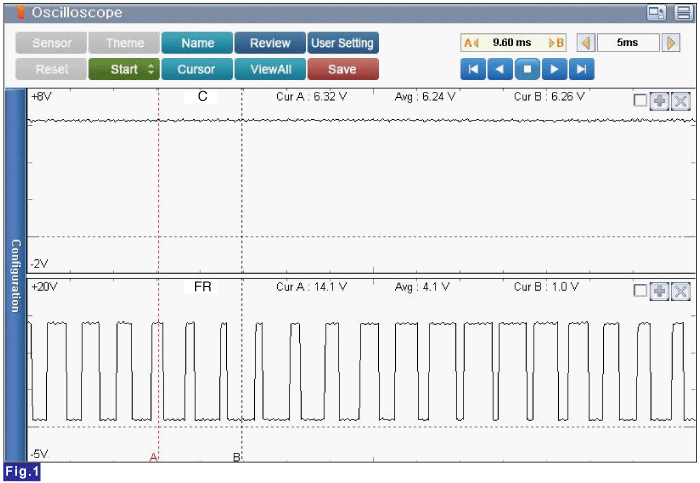
Task: Play the waveform forward
Action: pyautogui.click(x=554, y=69)
